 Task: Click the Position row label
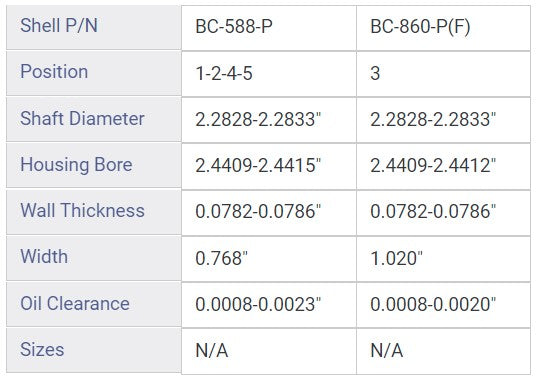[x=93, y=73]
